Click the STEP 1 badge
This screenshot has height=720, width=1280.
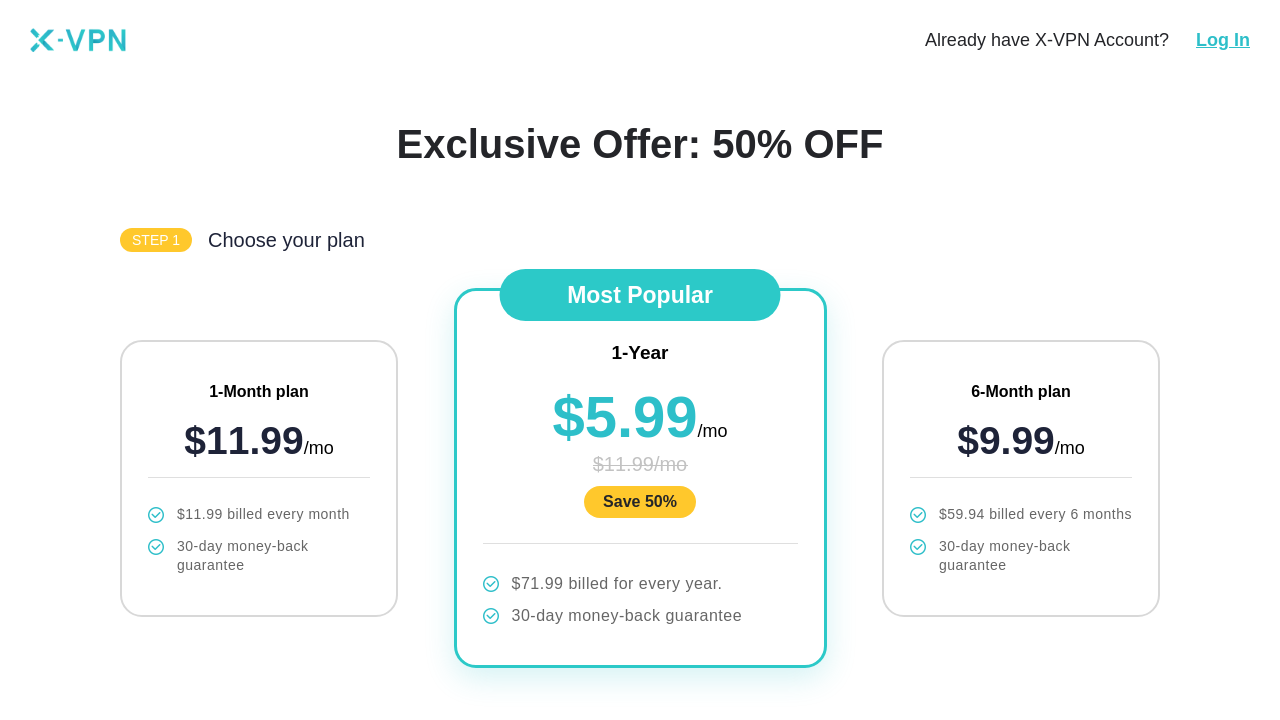156,240
